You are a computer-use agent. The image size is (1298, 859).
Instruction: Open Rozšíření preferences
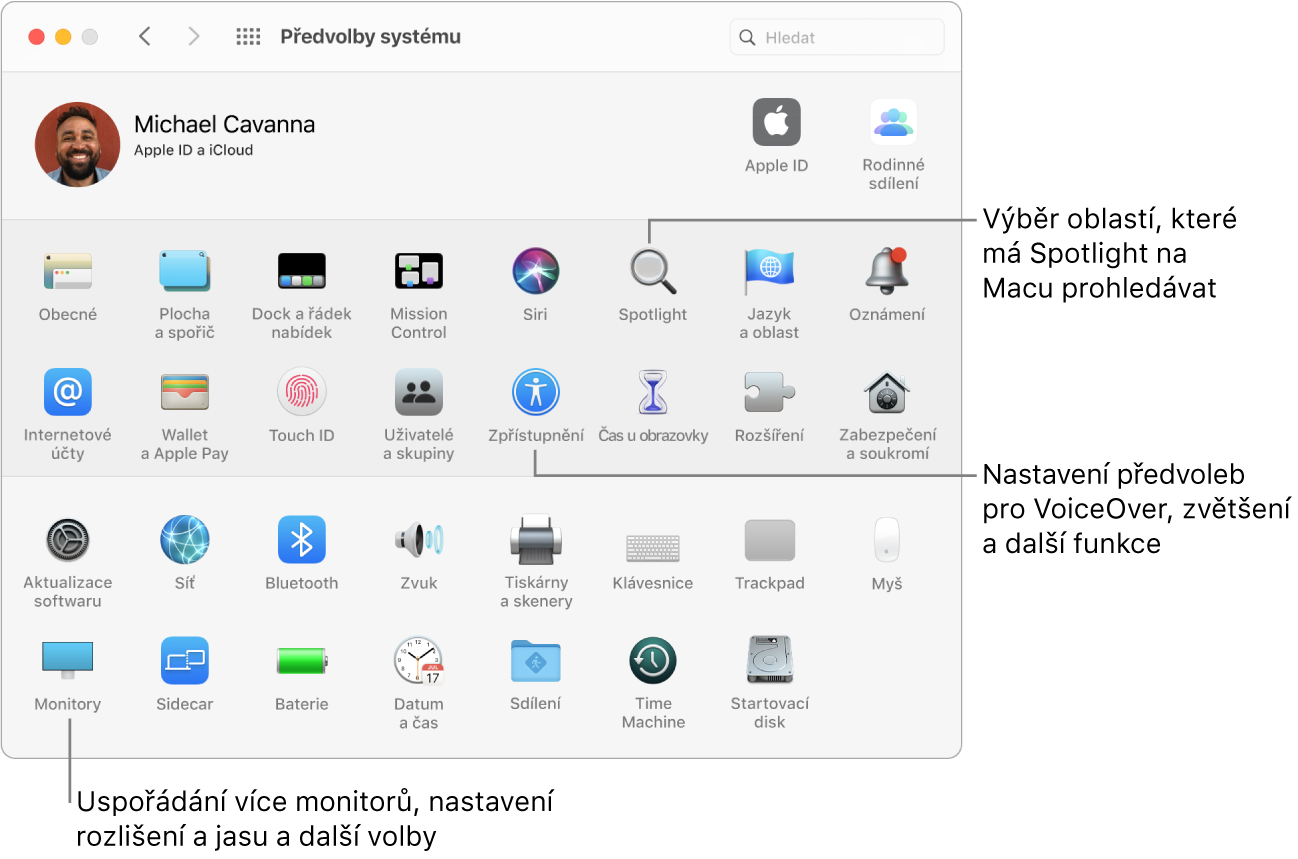coord(769,392)
